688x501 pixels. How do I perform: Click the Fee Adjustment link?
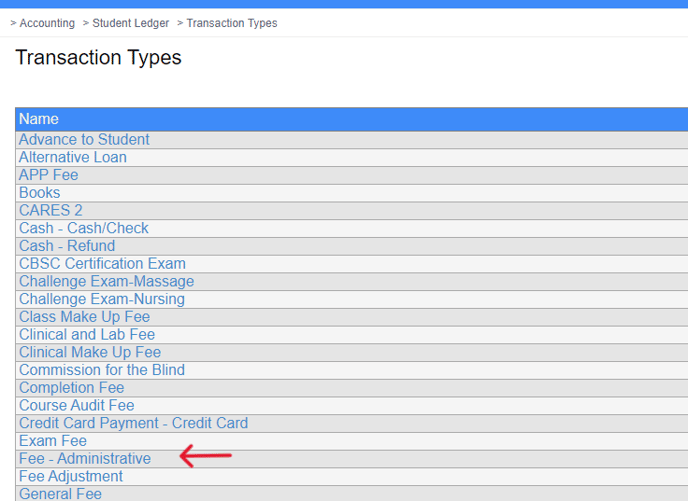click(x=71, y=477)
